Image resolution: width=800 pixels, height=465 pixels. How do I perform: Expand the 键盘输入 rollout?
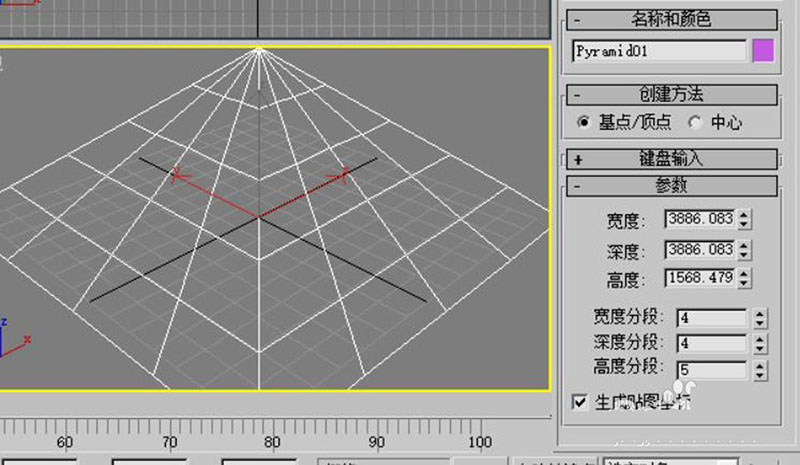coord(671,159)
